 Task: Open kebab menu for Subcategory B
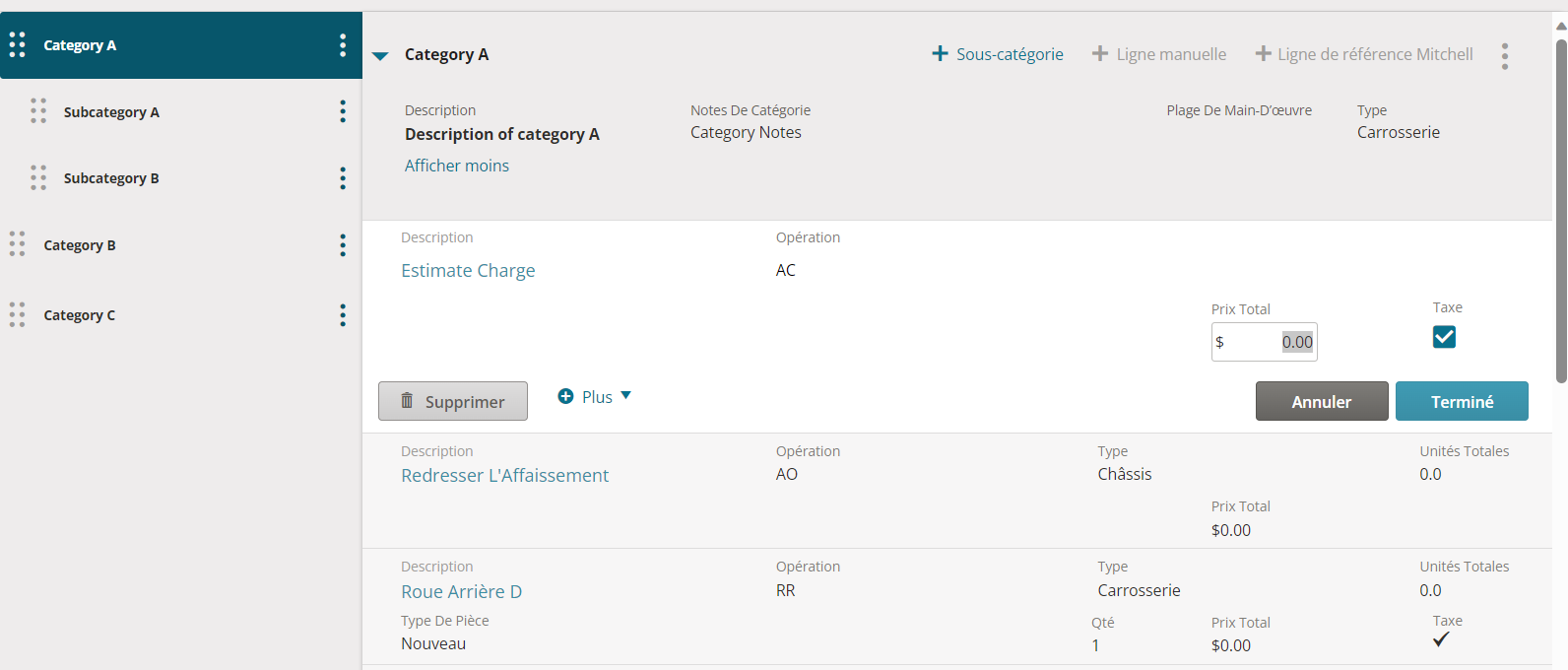coord(343,178)
